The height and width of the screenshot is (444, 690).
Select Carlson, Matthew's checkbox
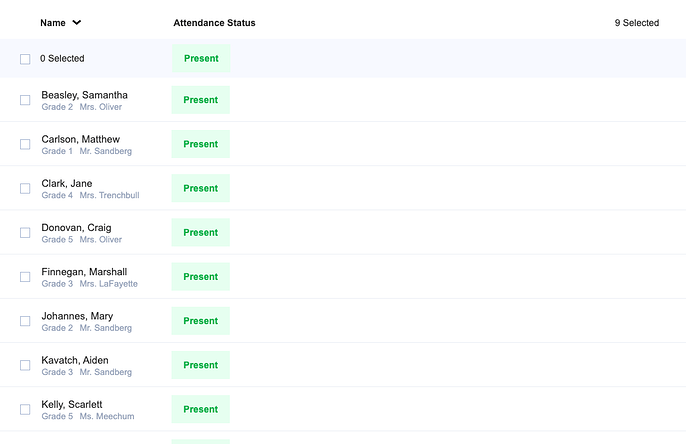click(25, 144)
